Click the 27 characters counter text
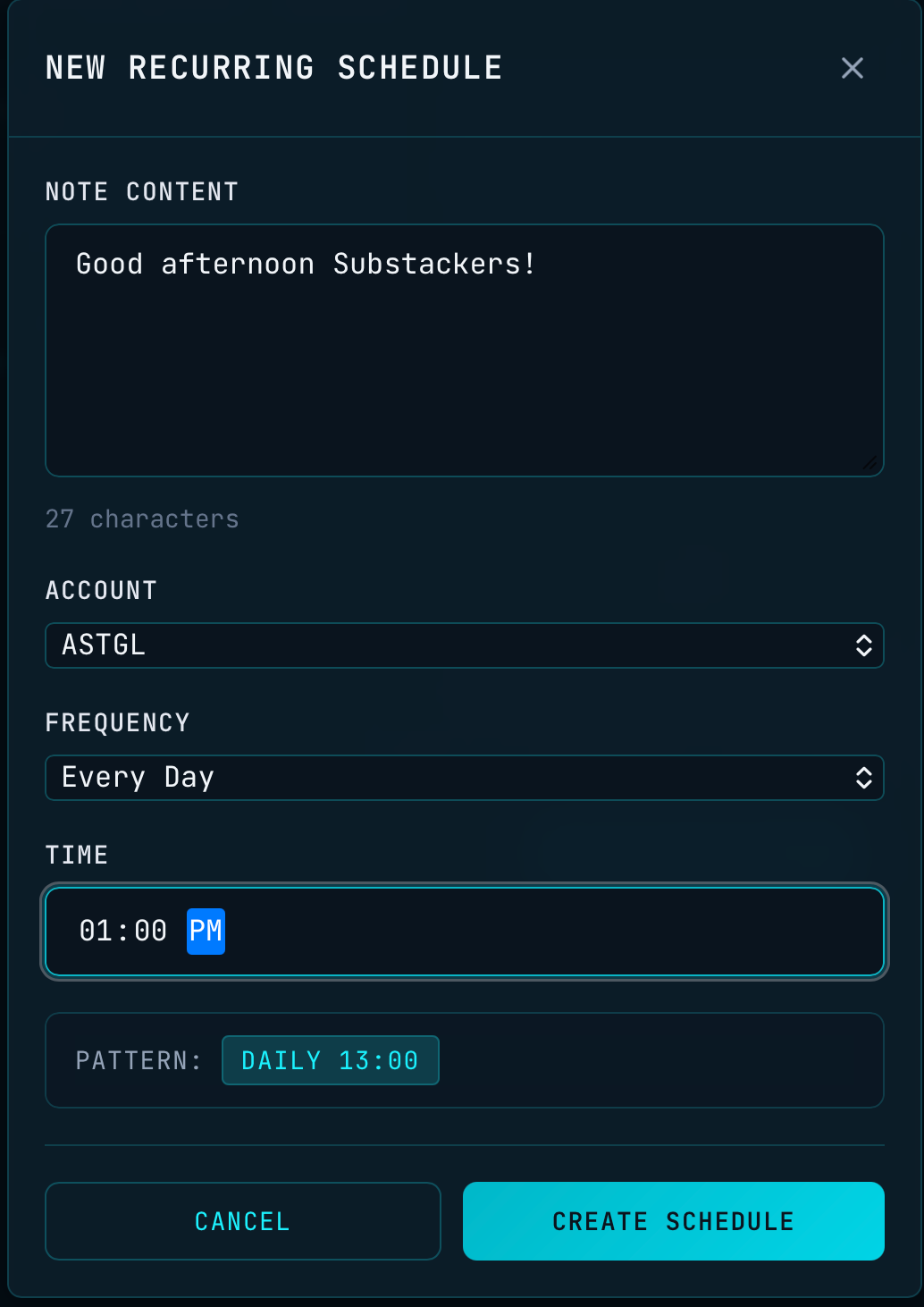Screen dimensions: 924x1307 (x=142, y=519)
